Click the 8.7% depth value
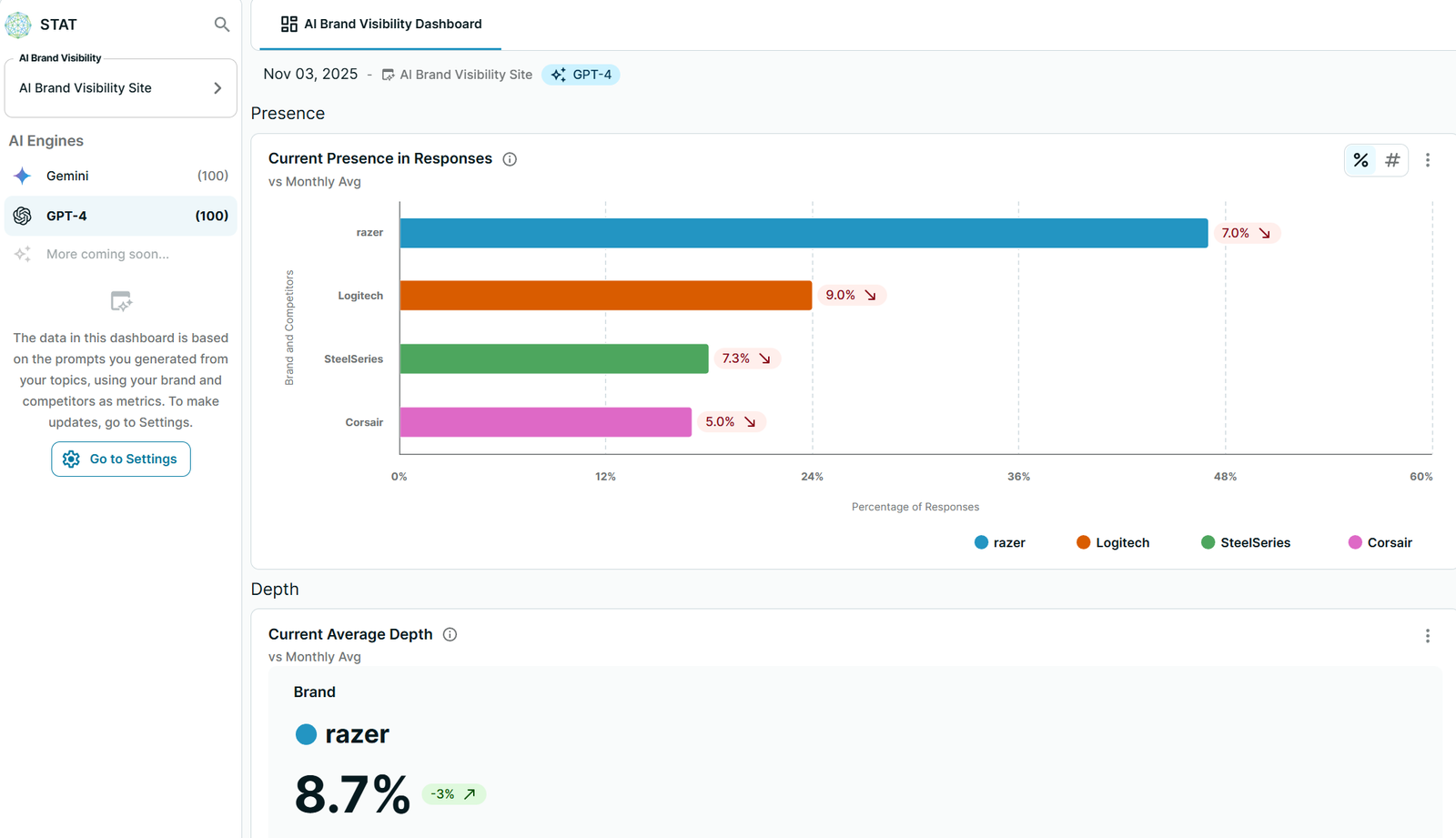The height and width of the screenshot is (838, 1456). pyautogui.click(x=352, y=794)
